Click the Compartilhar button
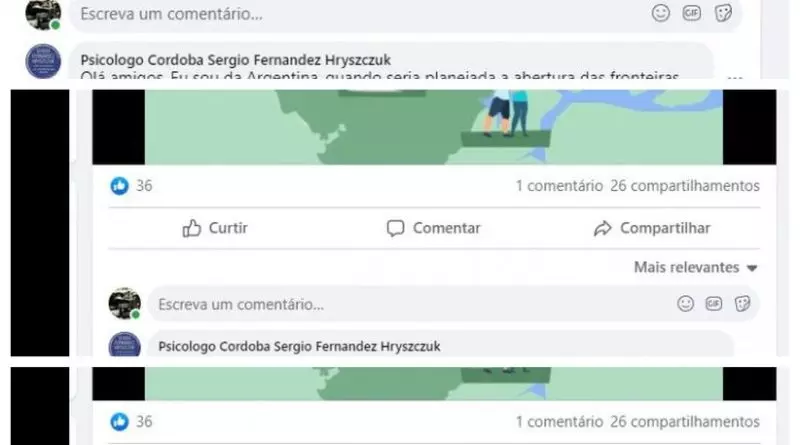The width and height of the screenshot is (800, 445). pos(652,228)
